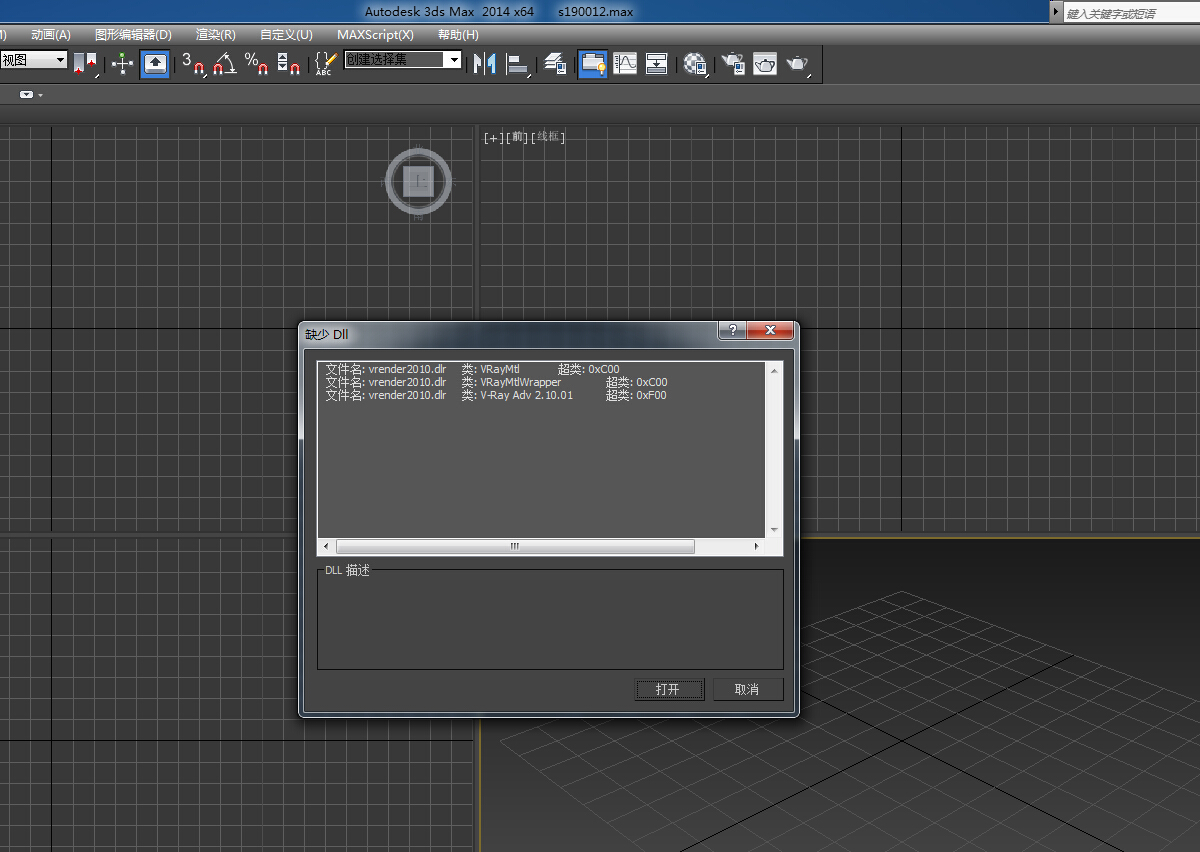Screen dimensions: 1200x852
Task: Open the 图形编辑器(D) menu
Action: (133, 34)
